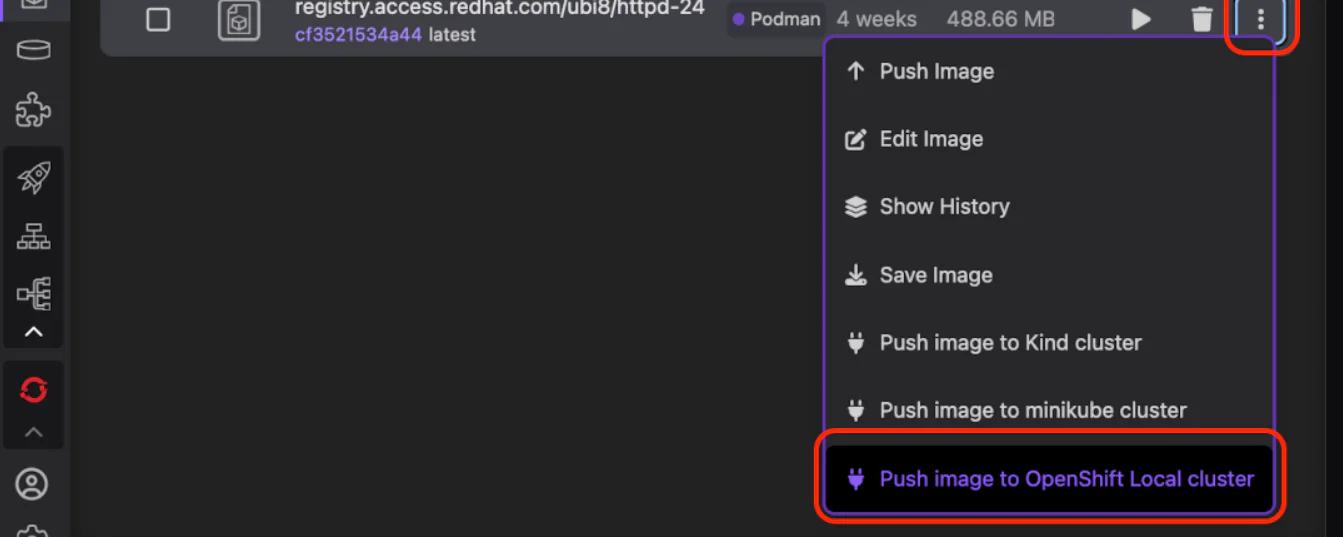Viewport: 1343px width, 537px height.
Task: Open the Extensions puzzle icon
Action: pos(33,109)
